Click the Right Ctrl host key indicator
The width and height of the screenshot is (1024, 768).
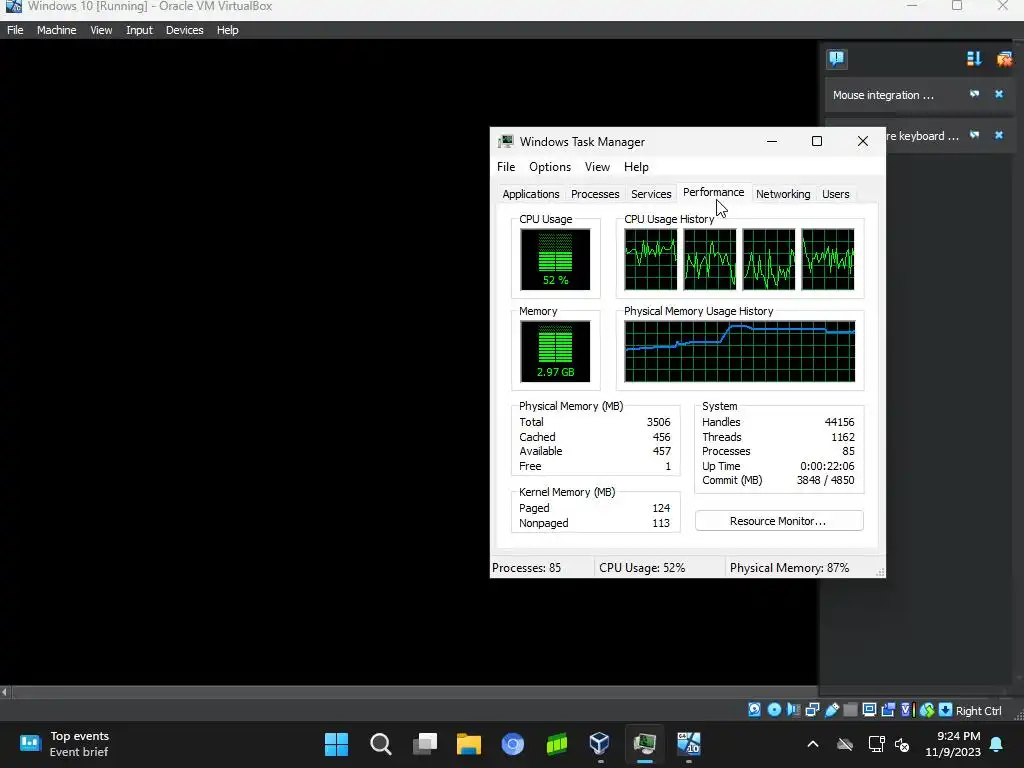pyautogui.click(x=978, y=711)
